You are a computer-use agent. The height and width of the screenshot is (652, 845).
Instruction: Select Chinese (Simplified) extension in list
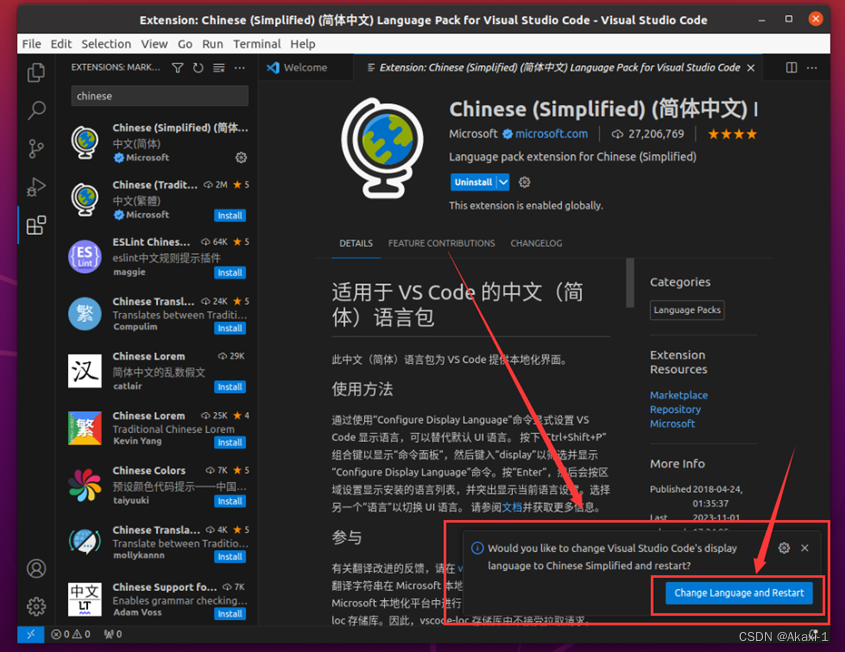[x=158, y=143]
